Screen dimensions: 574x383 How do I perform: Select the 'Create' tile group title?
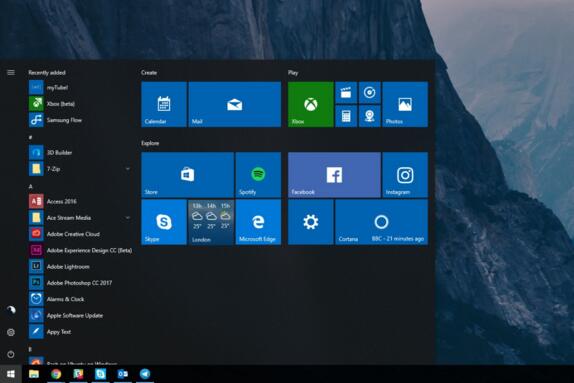click(149, 72)
